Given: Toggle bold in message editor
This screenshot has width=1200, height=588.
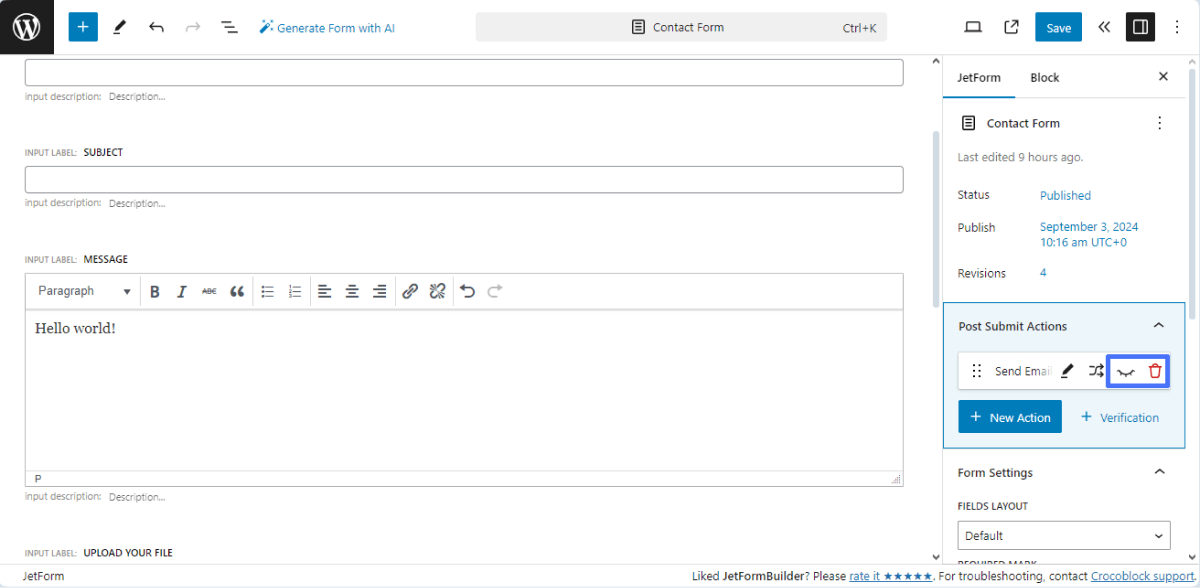Looking at the screenshot, I should 155,291.
